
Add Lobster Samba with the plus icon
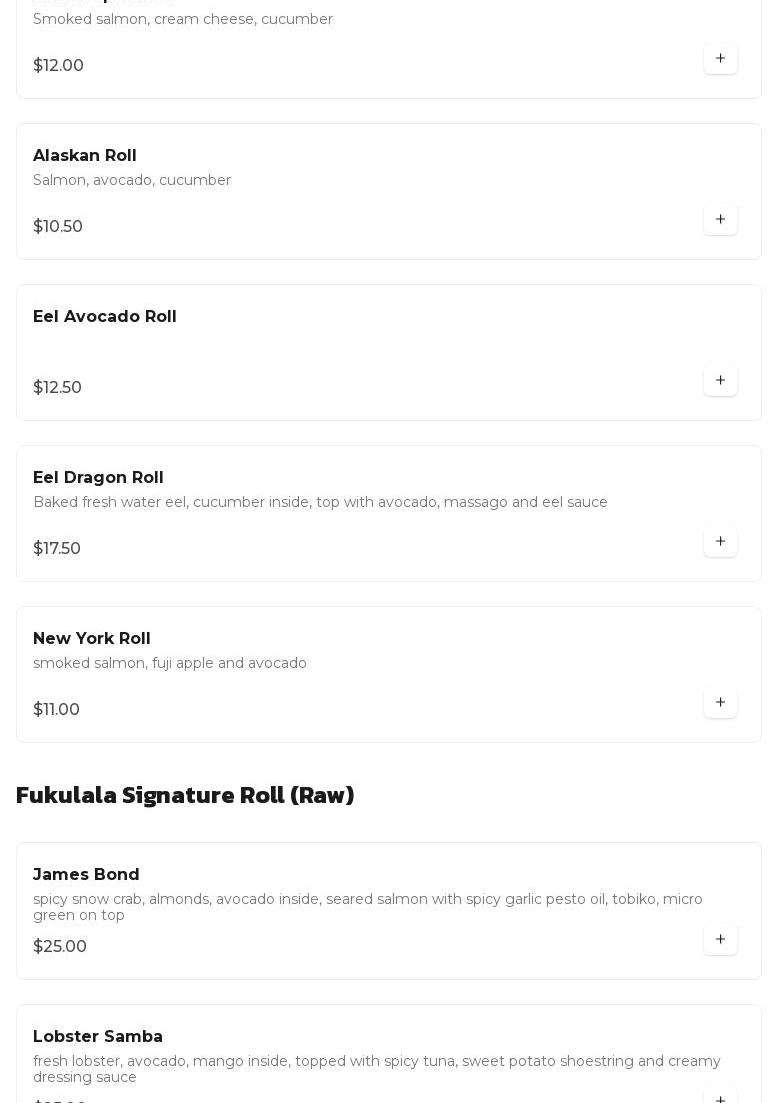click(720, 1097)
